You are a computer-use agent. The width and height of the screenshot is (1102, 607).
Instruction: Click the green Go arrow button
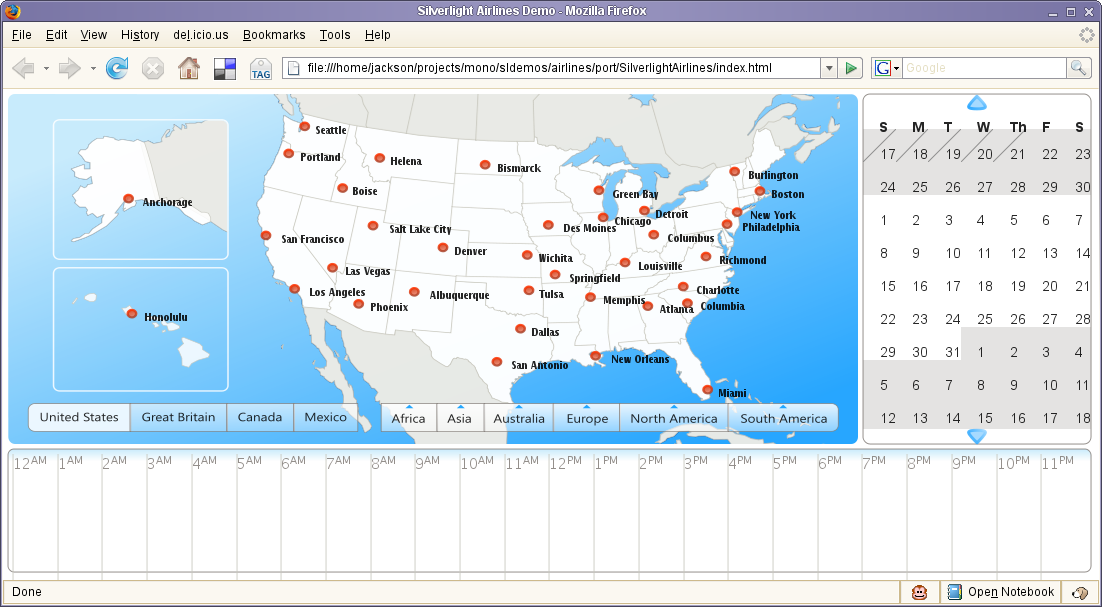(x=850, y=68)
